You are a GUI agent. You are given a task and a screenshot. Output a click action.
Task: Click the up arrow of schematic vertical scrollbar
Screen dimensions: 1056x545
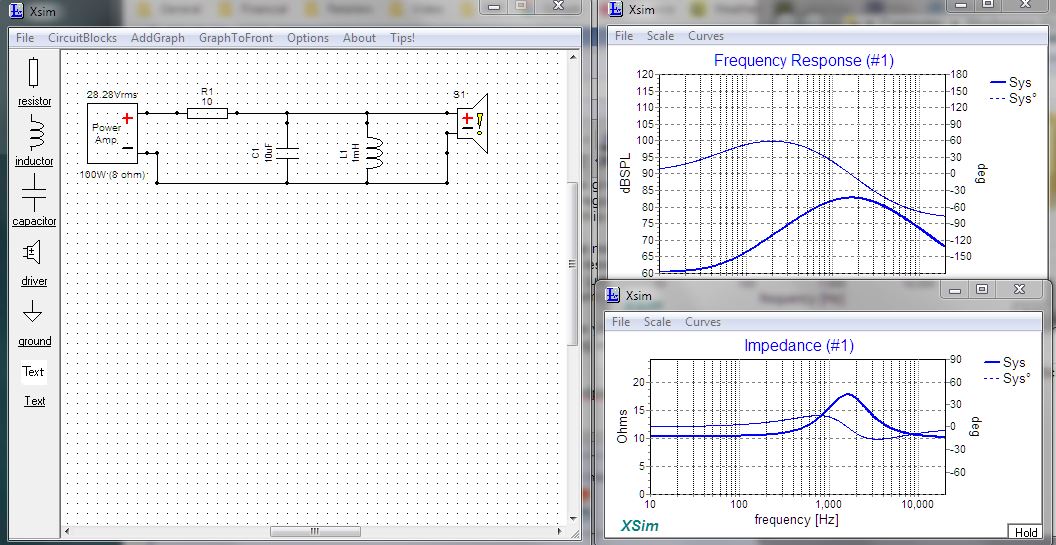coord(573,57)
